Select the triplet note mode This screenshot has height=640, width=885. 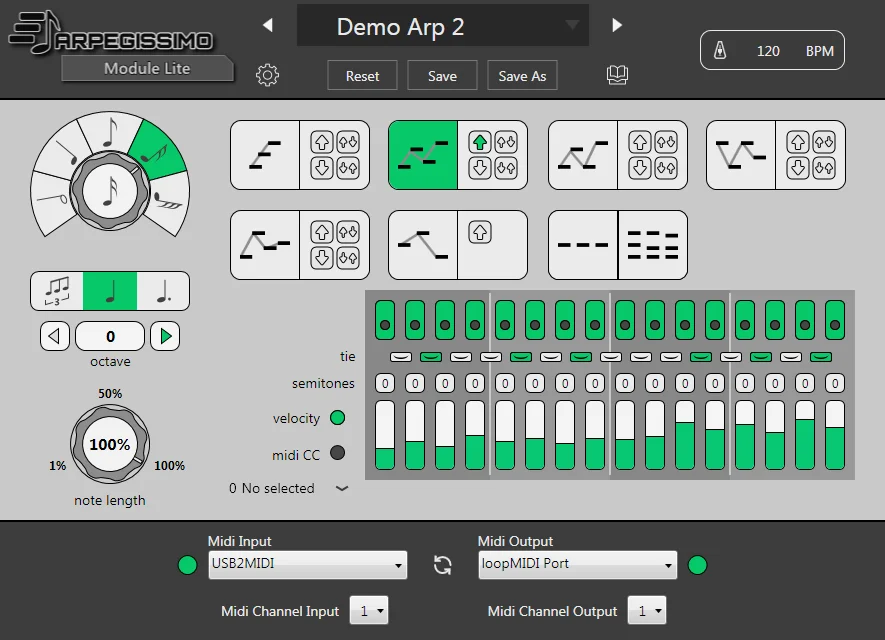click(57, 291)
